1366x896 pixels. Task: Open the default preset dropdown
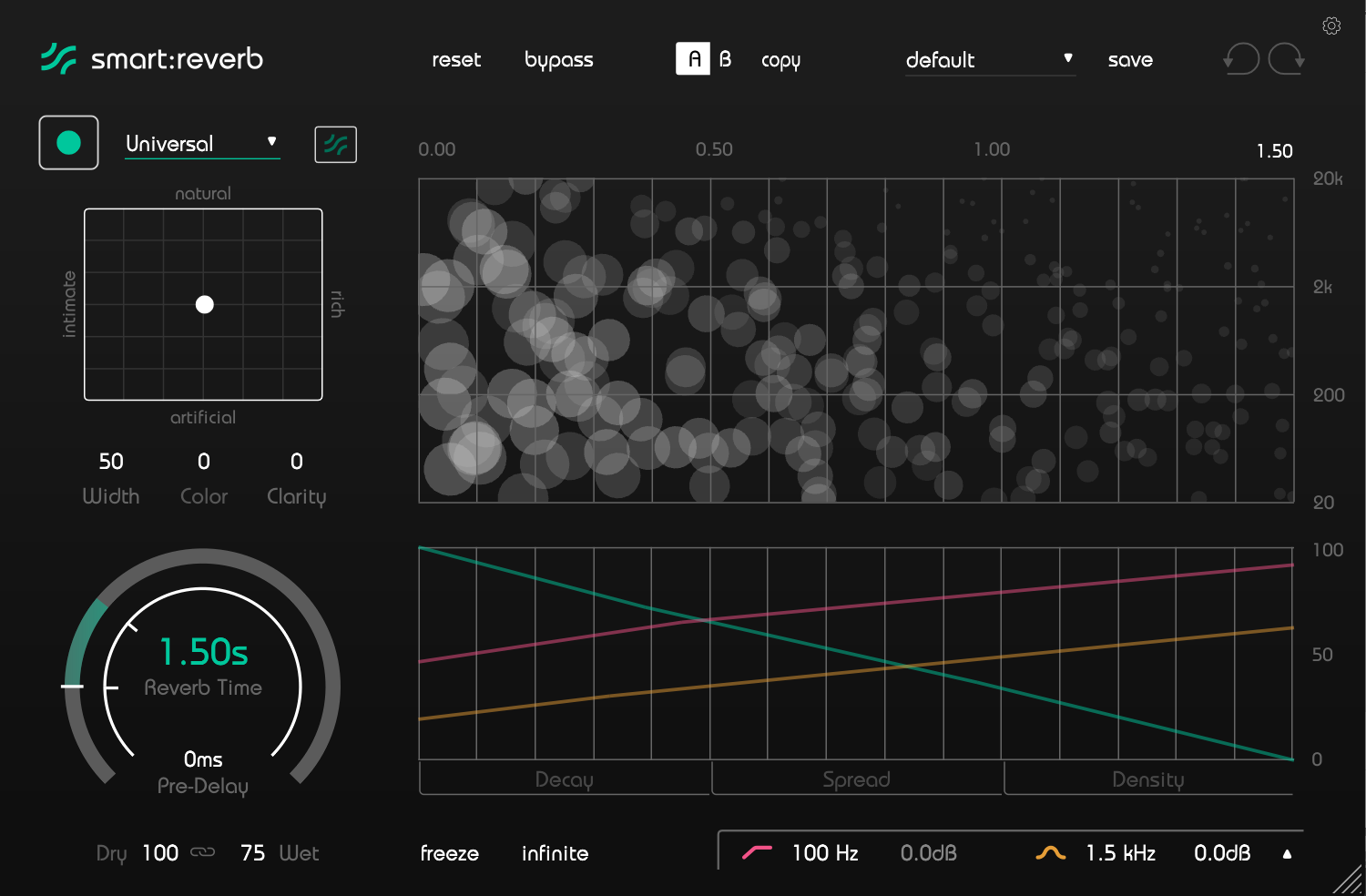pyautogui.click(x=990, y=60)
